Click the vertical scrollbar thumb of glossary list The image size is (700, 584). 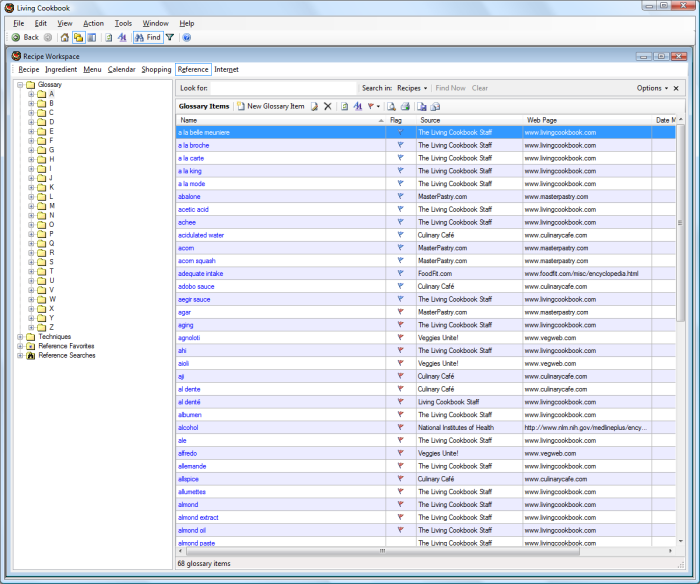[x=680, y=222]
